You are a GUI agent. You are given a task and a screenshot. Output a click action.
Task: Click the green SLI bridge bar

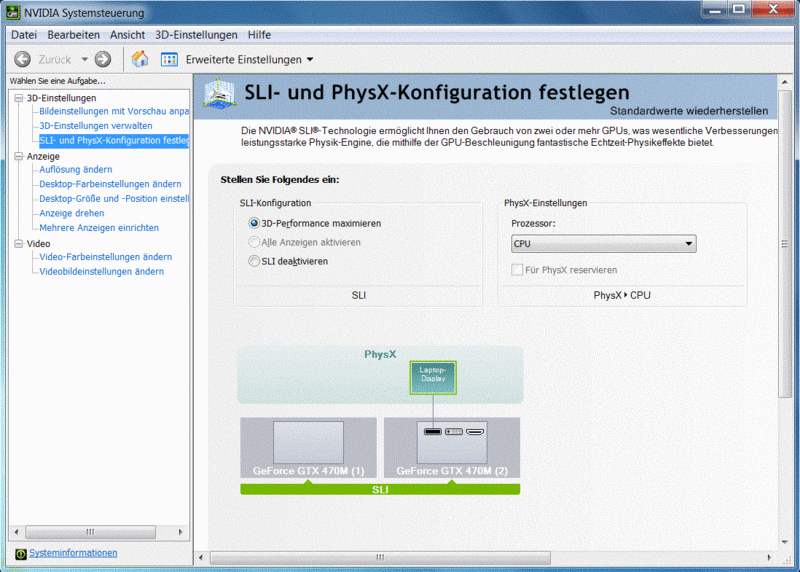[380, 489]
